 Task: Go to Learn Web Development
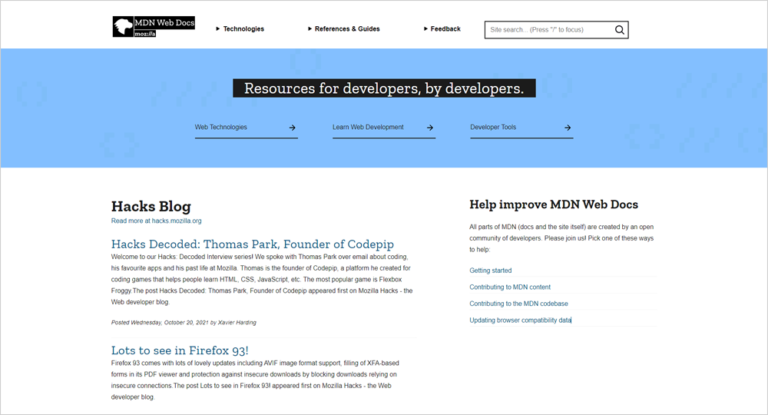pyautogui.click(x=368, y=128)
